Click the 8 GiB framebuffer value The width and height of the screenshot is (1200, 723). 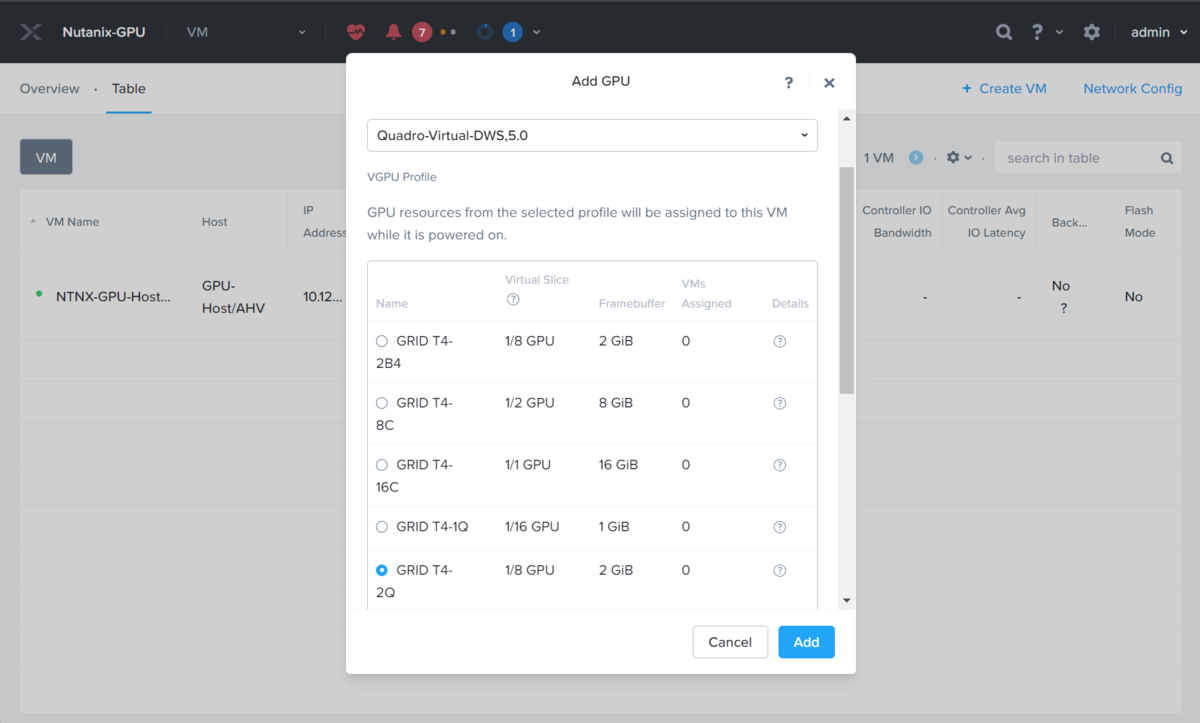point(616,403)
